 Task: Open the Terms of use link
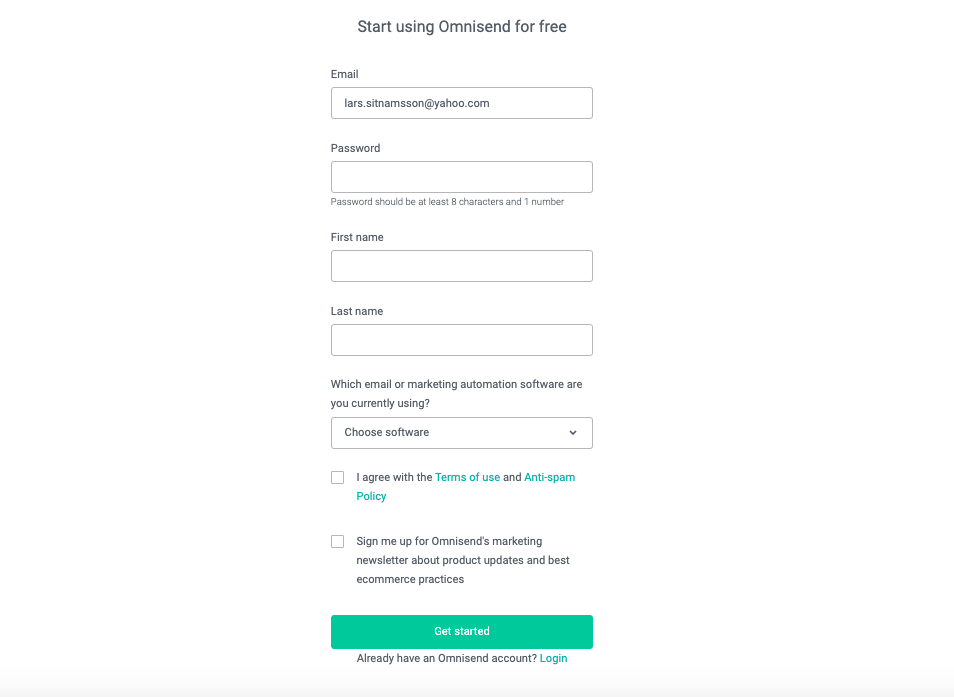[467, 478]
